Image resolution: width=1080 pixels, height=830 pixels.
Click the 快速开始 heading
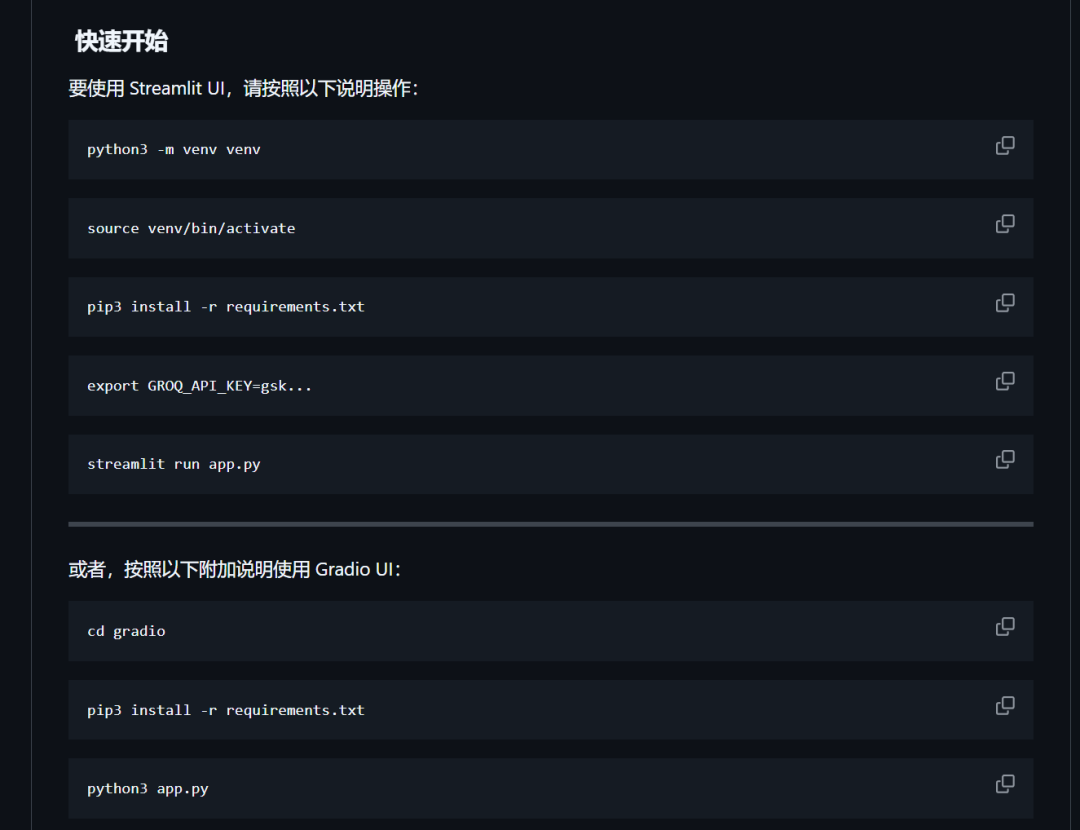coord(121,41)
